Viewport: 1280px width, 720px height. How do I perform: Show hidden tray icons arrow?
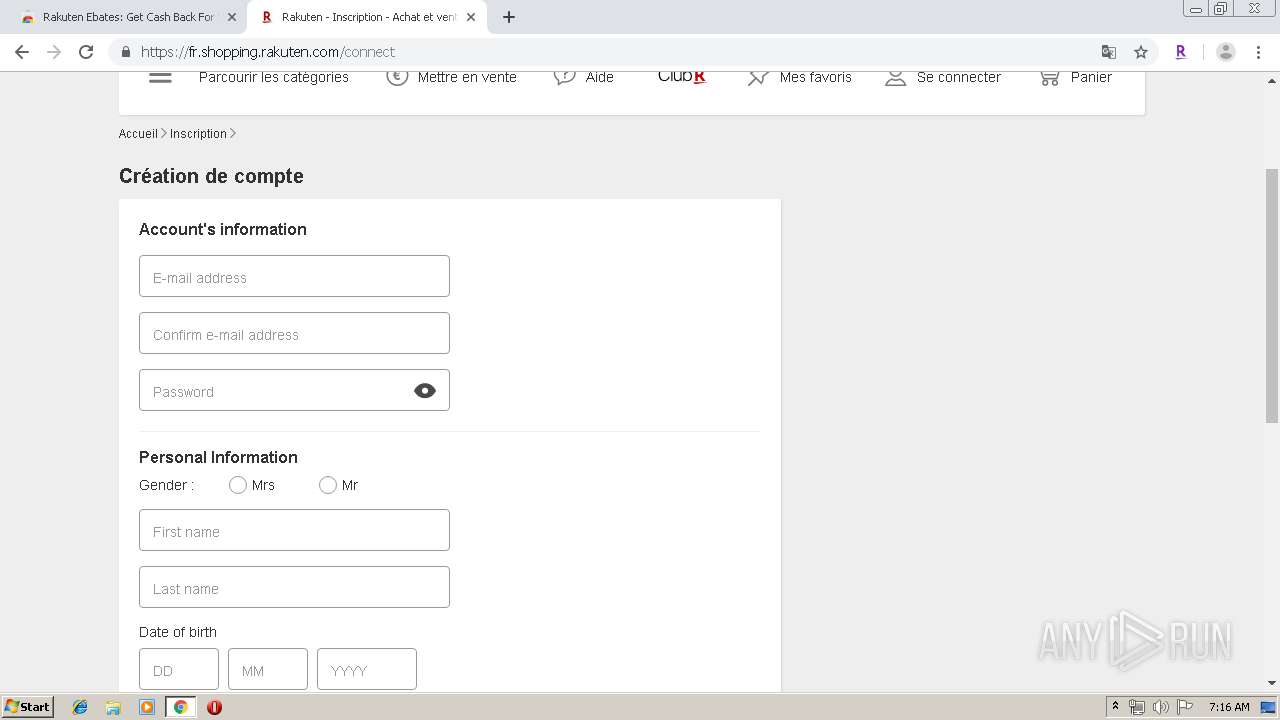pyautogui.click(x=1116, y=707)
